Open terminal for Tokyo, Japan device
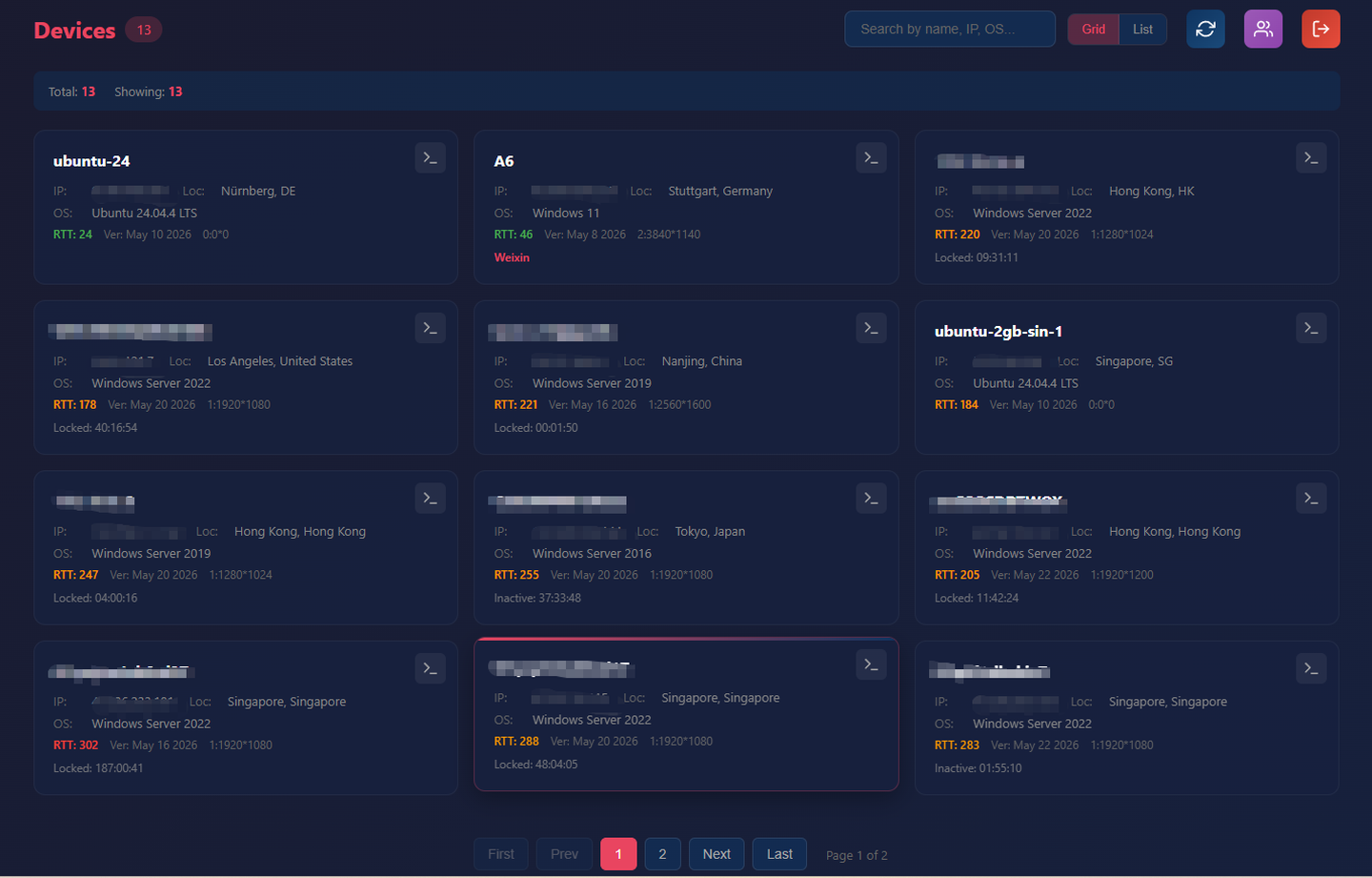 [871, 499]
